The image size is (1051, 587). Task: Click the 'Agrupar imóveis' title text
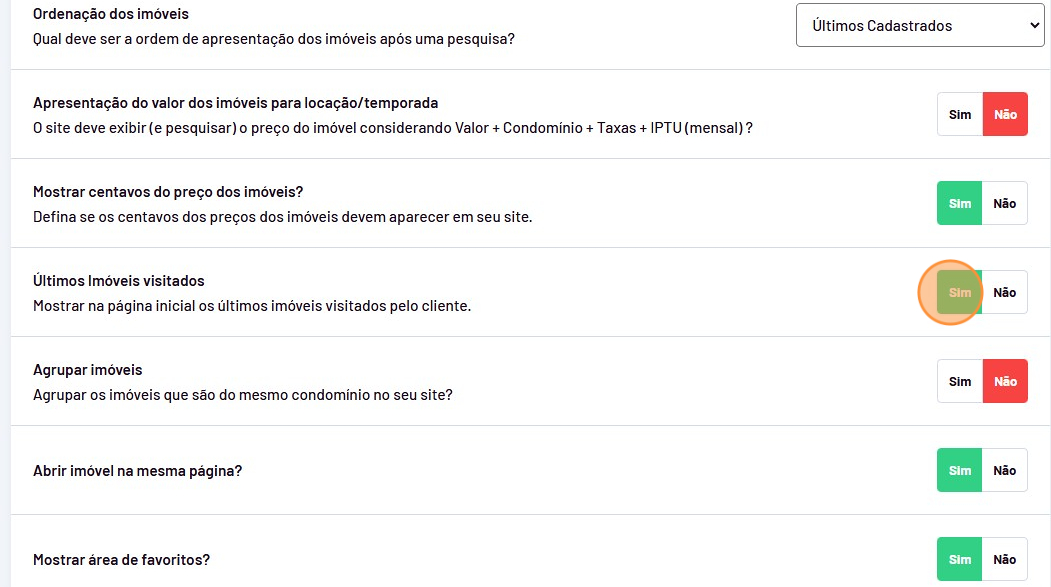point(88,370)
